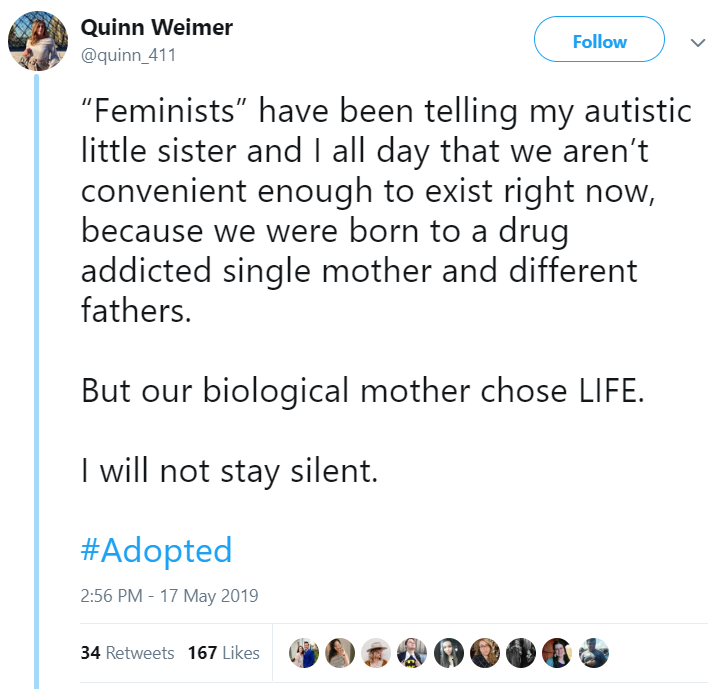The height and width of the screenshot is (689, 726).
Task: Click the Quinn Weimer display name
Action: tap(156, 28)
